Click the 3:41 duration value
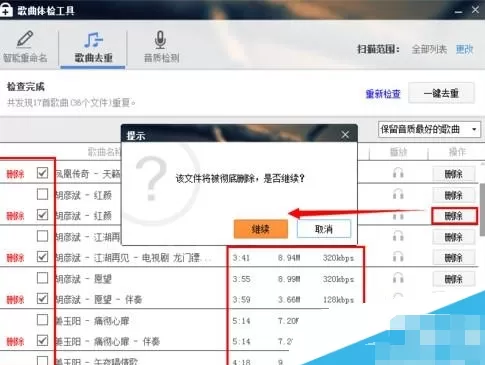Image resolution: width=485 pixels, height=365 pixels. 241,258
